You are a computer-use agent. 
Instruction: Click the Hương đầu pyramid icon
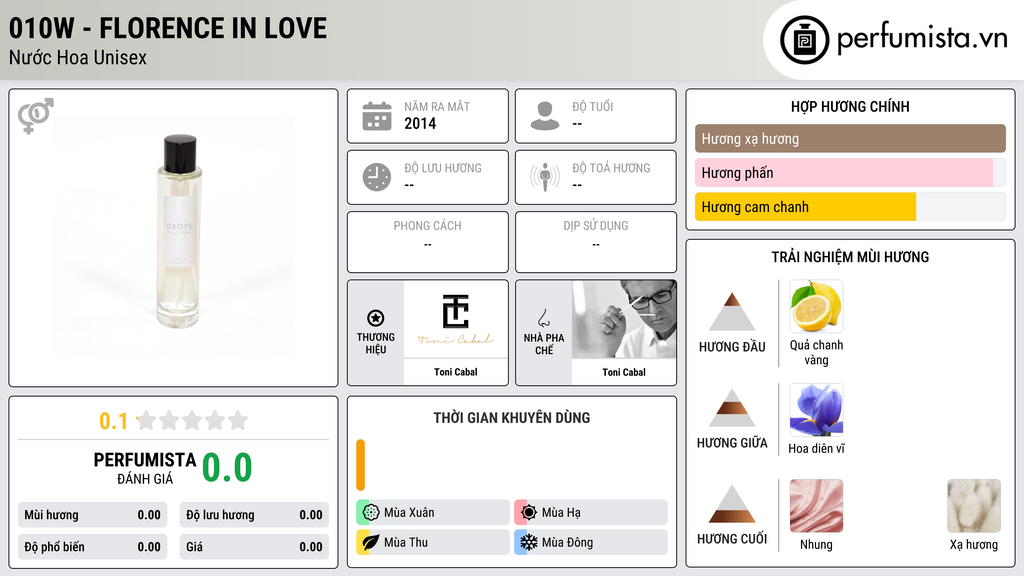point(732,312)
